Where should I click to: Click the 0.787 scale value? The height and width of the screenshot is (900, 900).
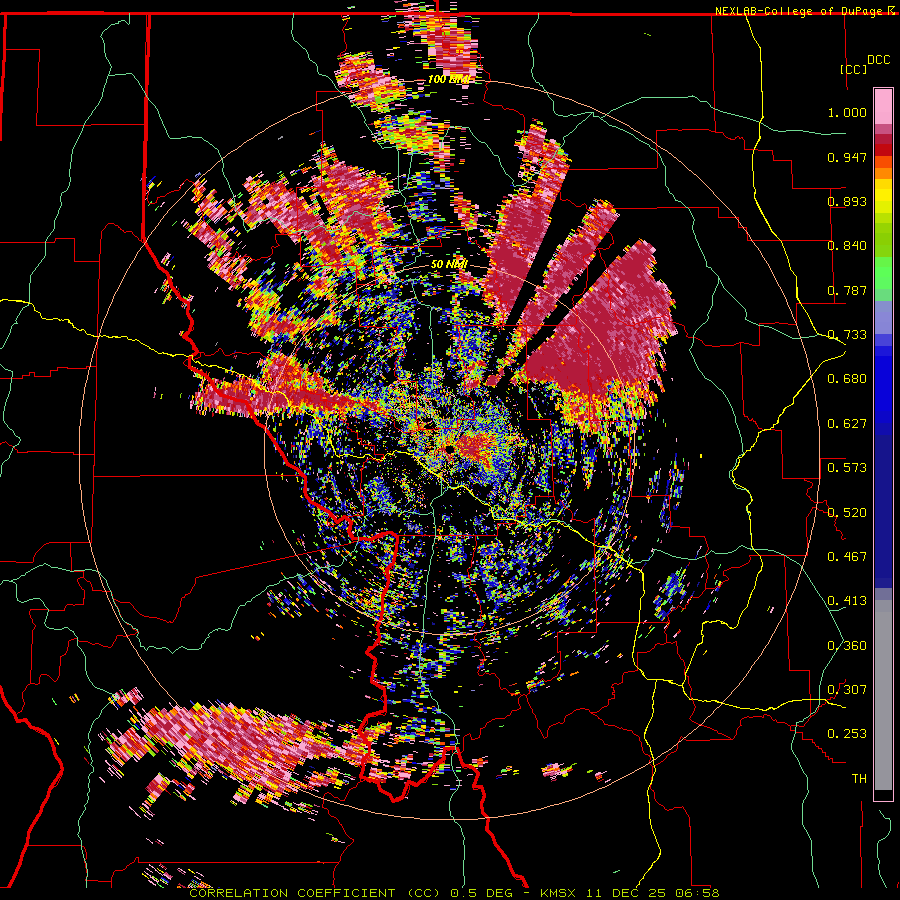coord(847,290)
